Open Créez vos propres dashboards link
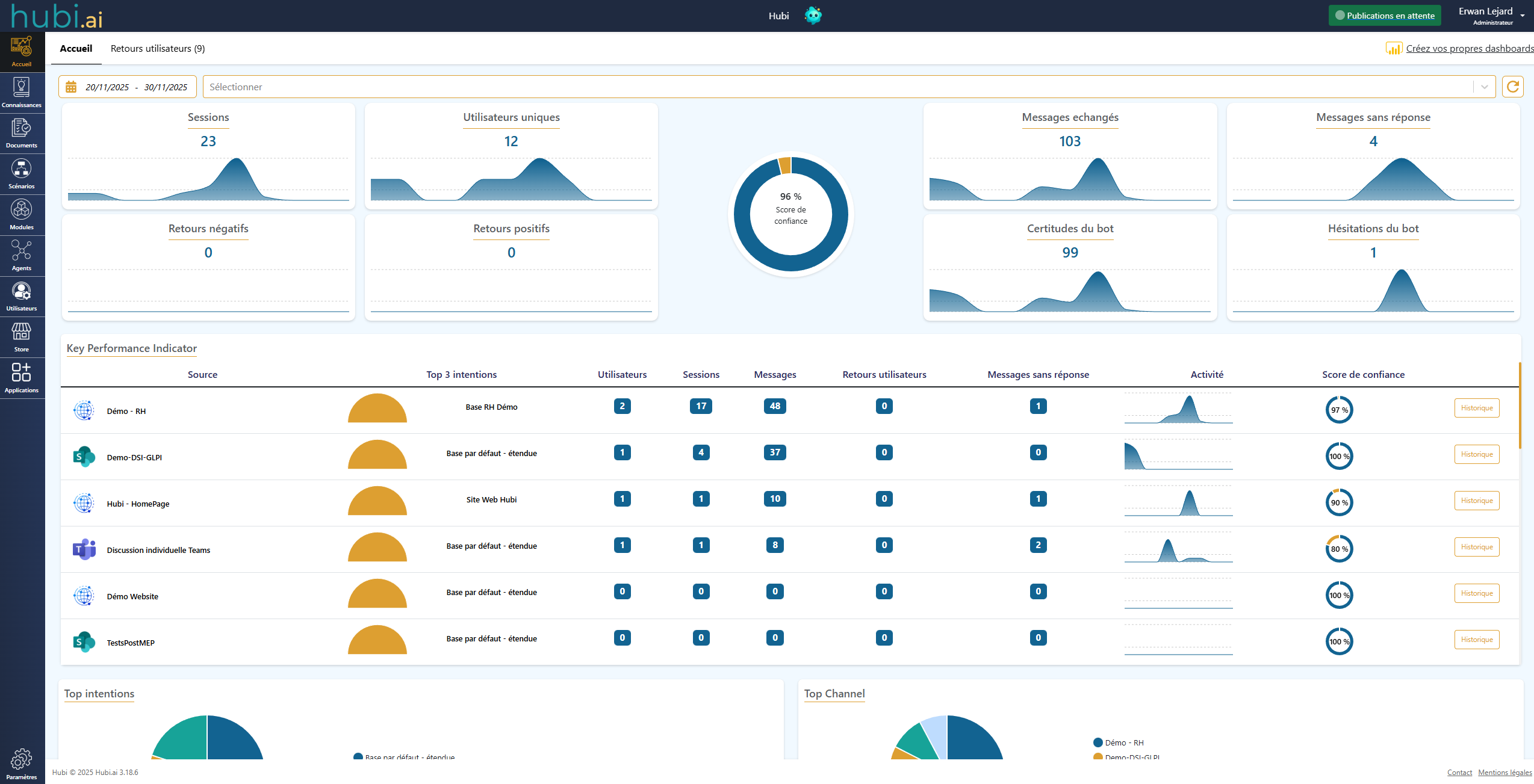Image resolution: width=1534 pixels, height=784 pixels. (1469, 49)
